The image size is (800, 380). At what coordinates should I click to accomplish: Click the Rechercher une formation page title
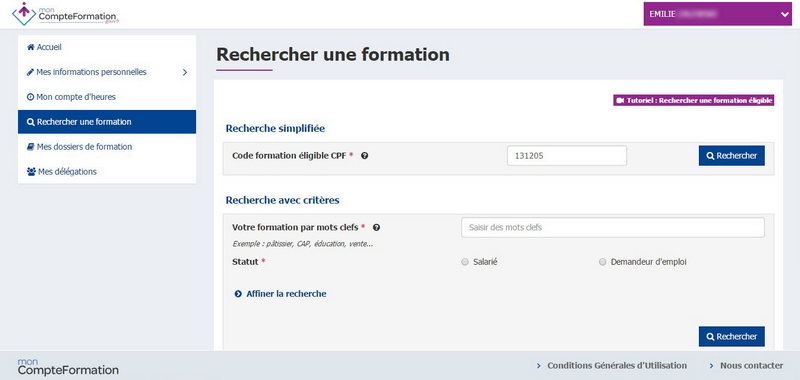pos(333,55)
